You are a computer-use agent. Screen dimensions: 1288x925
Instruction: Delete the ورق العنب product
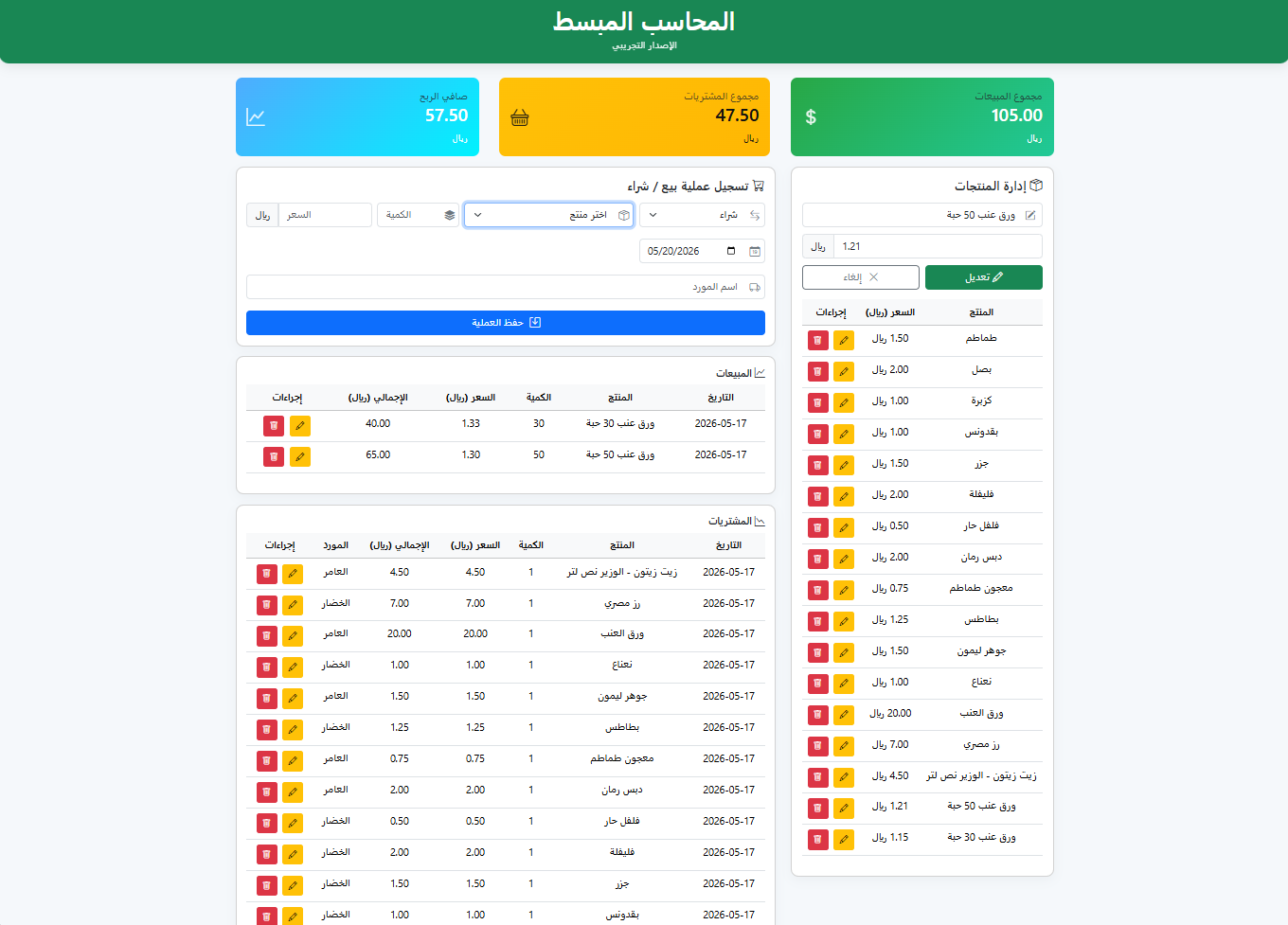click(818, 715)
